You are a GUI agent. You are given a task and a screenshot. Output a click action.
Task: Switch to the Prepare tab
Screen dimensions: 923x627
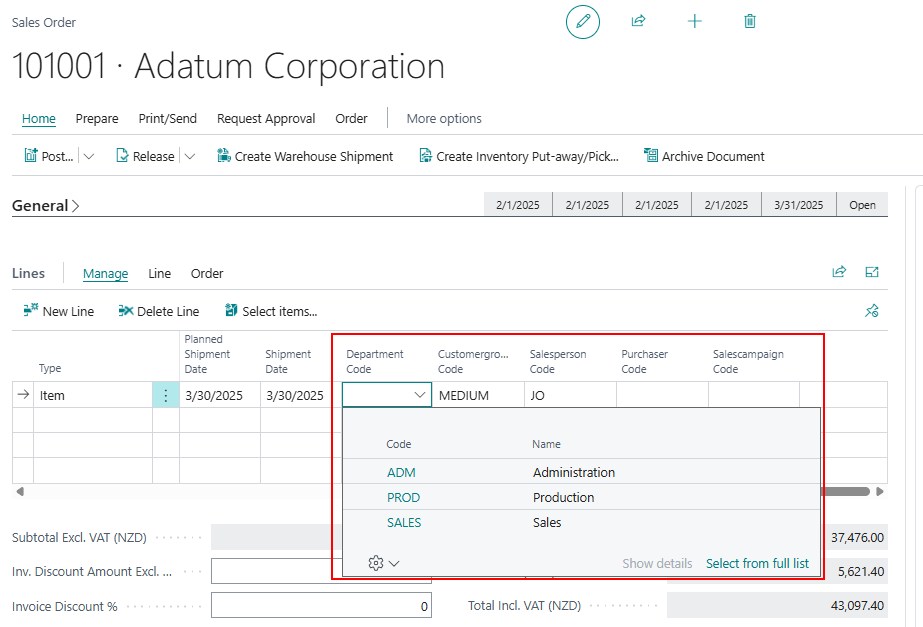tap(97, 118)
